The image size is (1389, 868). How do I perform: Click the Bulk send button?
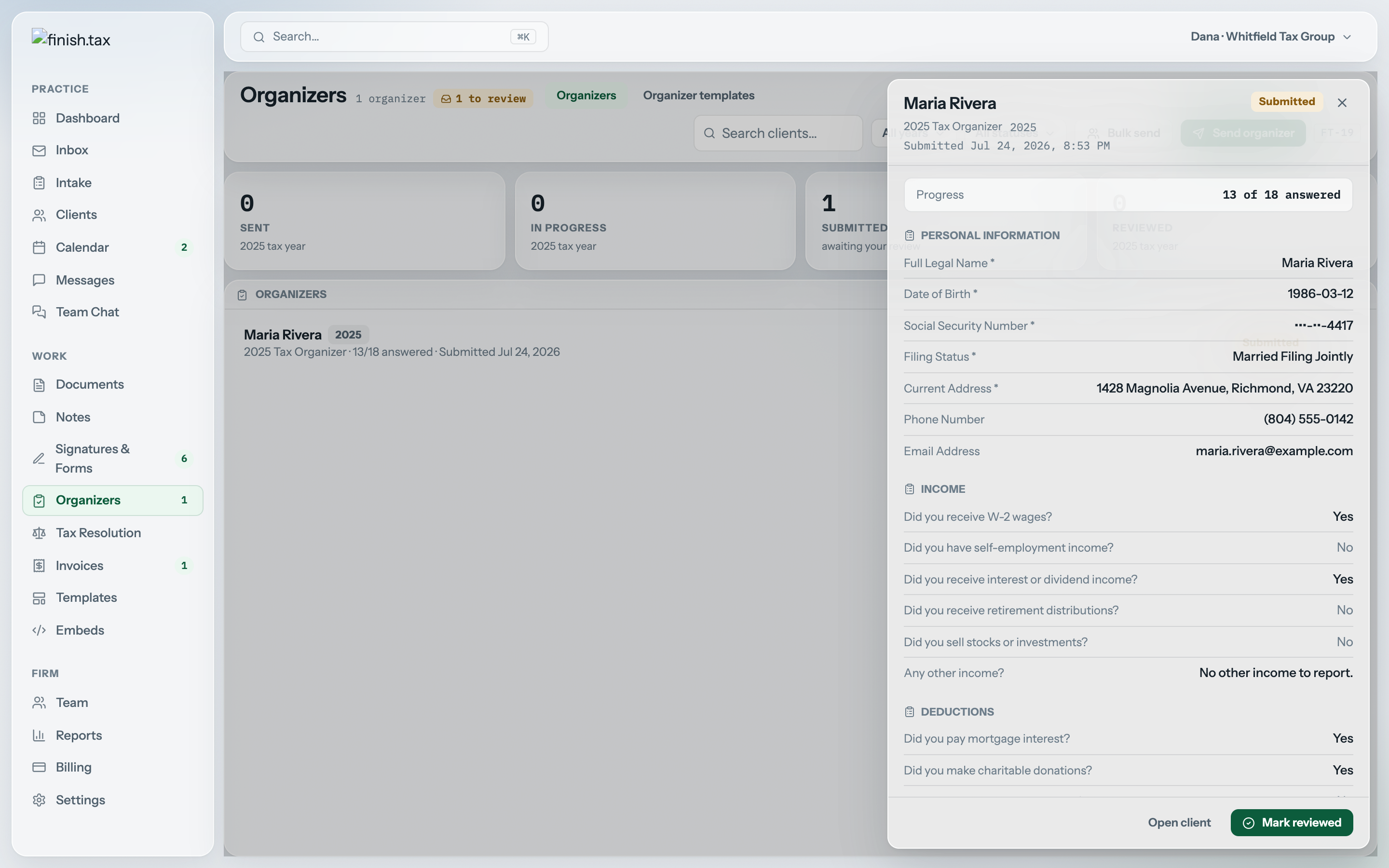[x=1124, y=133]
